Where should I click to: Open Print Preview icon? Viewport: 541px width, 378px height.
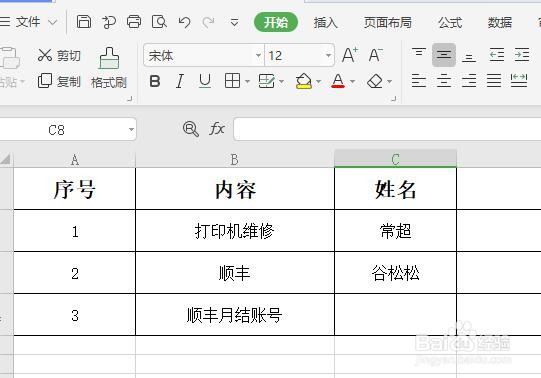click(159, 22)
